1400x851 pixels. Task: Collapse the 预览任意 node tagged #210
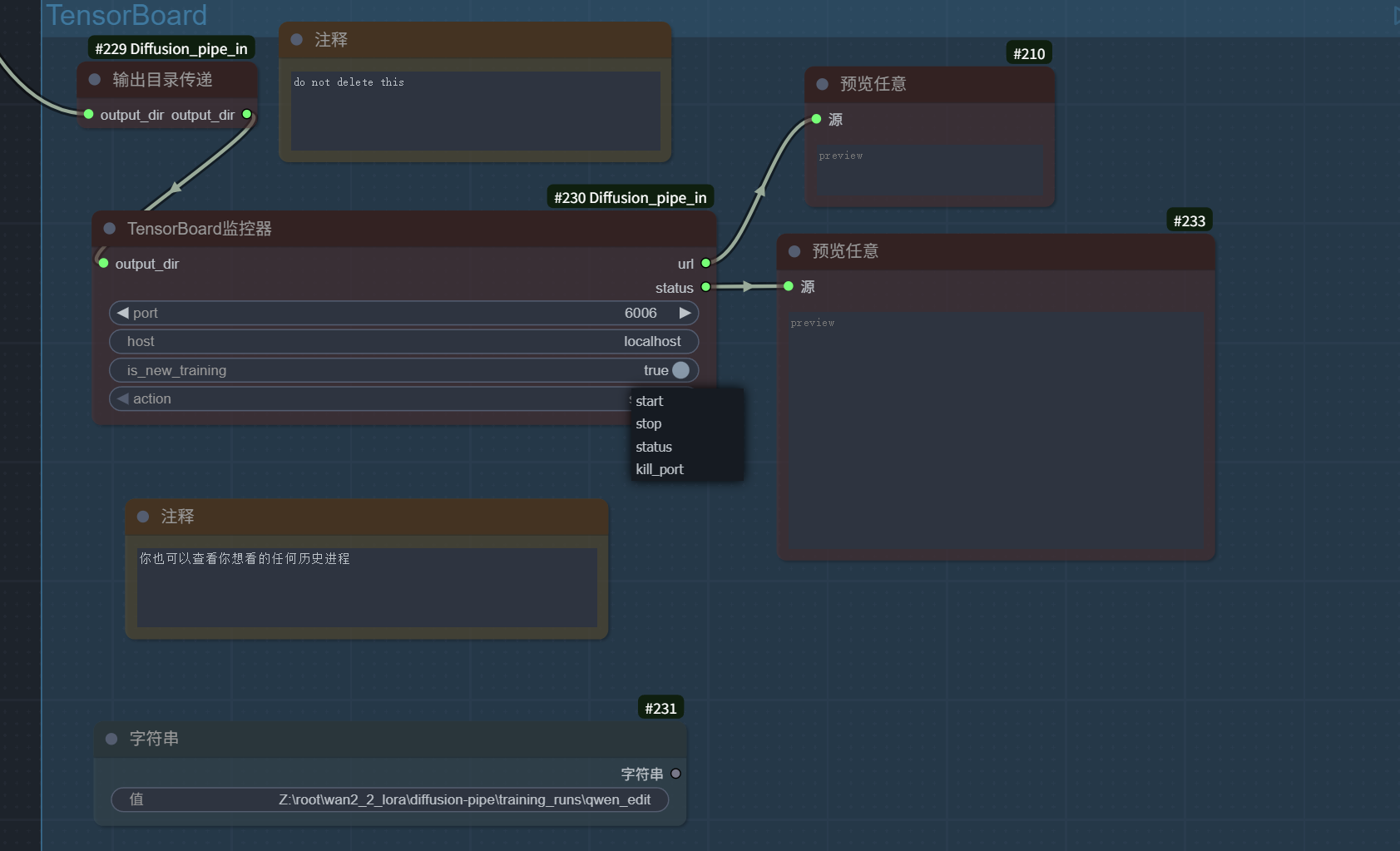point(823,84)
